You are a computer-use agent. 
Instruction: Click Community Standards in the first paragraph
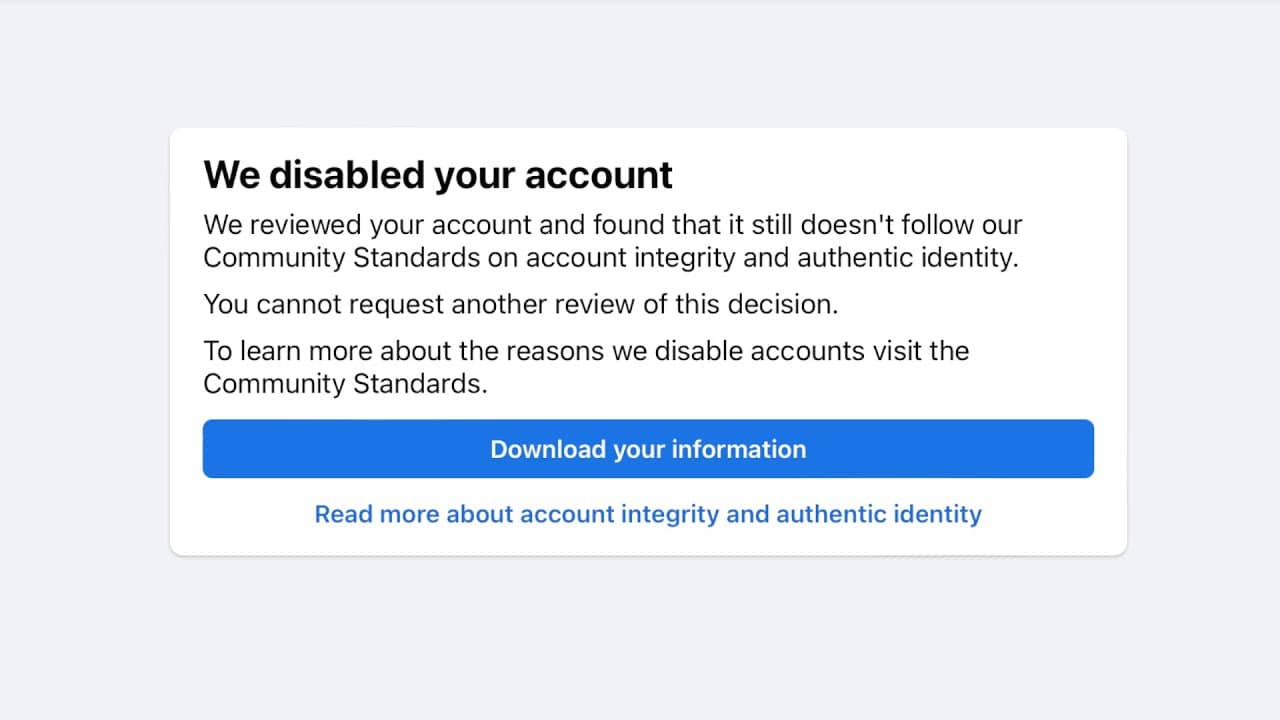point(342,258)
